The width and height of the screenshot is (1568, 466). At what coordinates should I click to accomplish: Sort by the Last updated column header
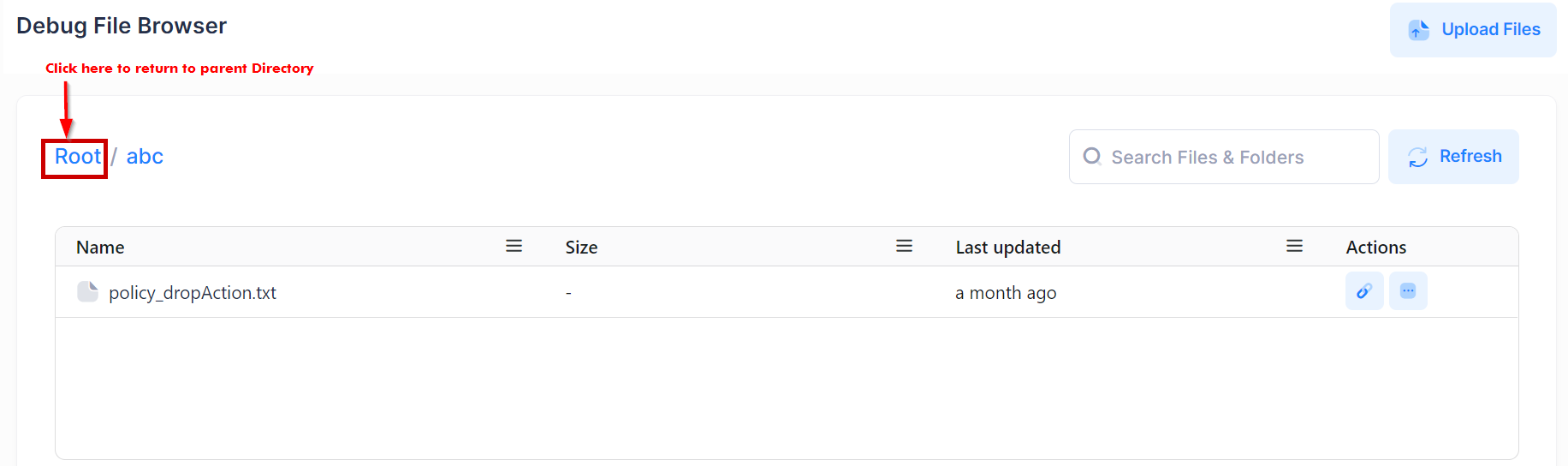pos(1007,248)
